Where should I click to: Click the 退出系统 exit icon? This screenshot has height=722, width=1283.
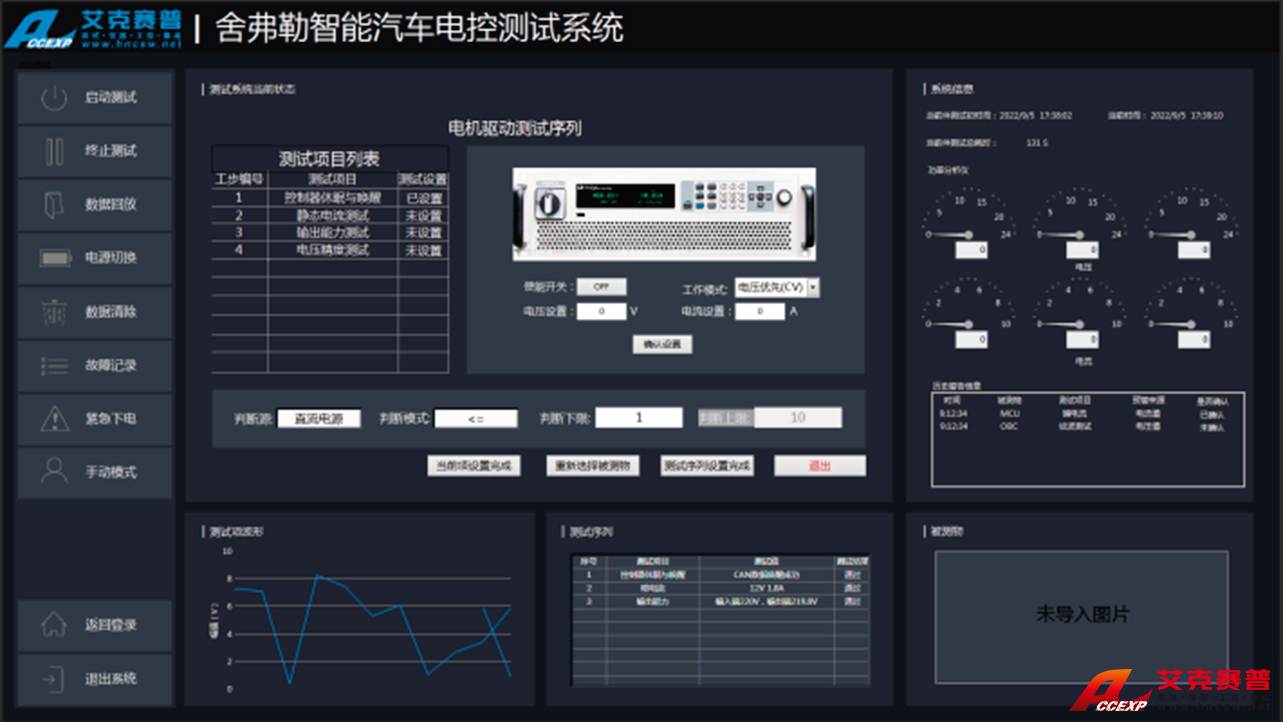53,679
